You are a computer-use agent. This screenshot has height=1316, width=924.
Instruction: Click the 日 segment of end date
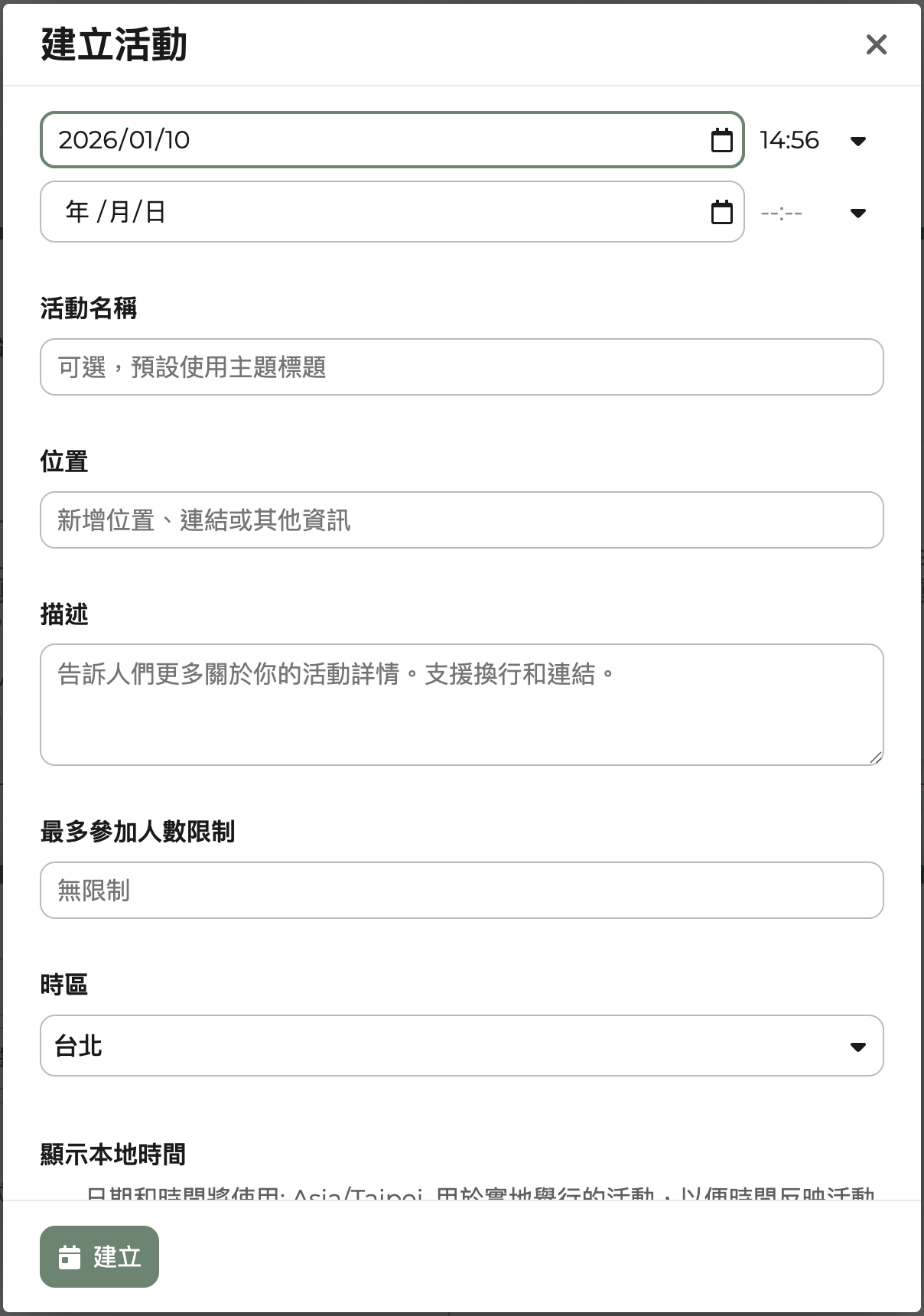point(155,212)
